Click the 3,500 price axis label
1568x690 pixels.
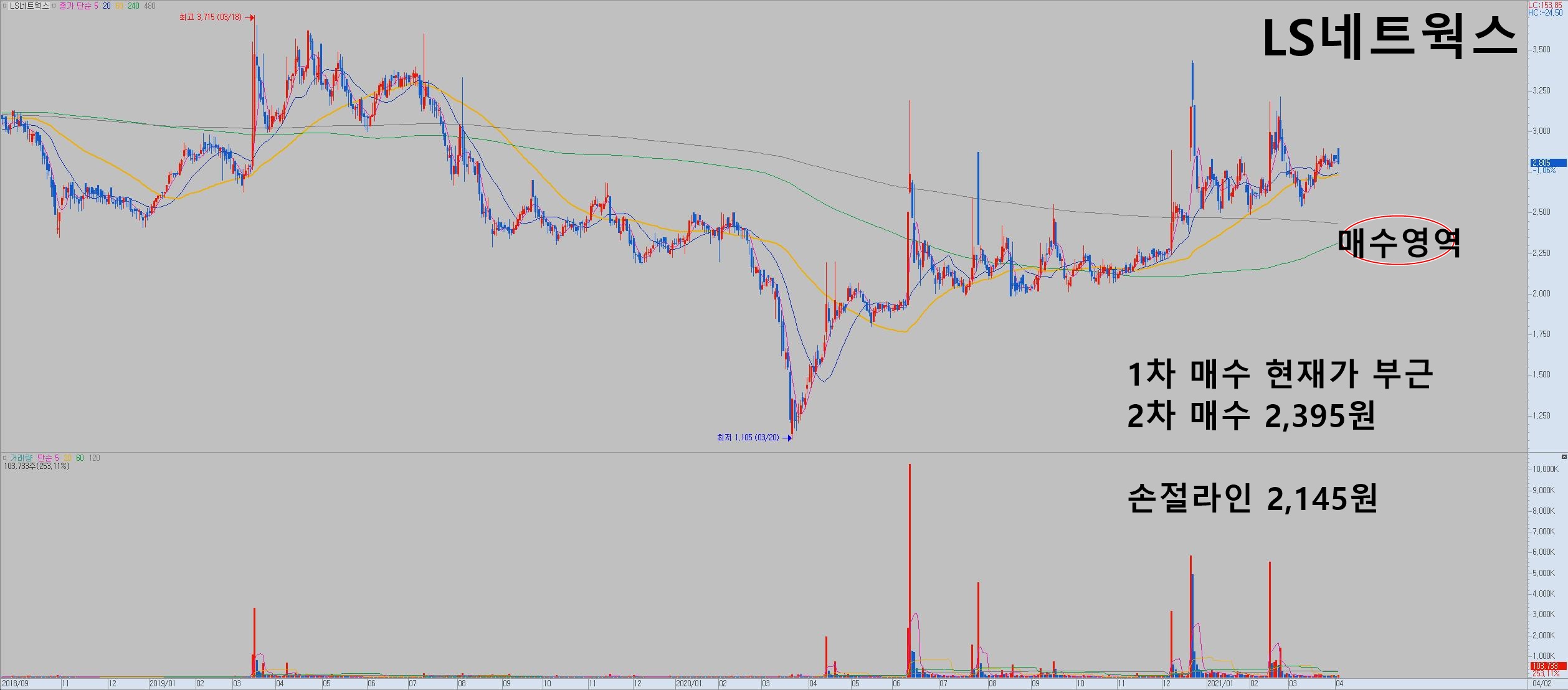coord(1541,50)
